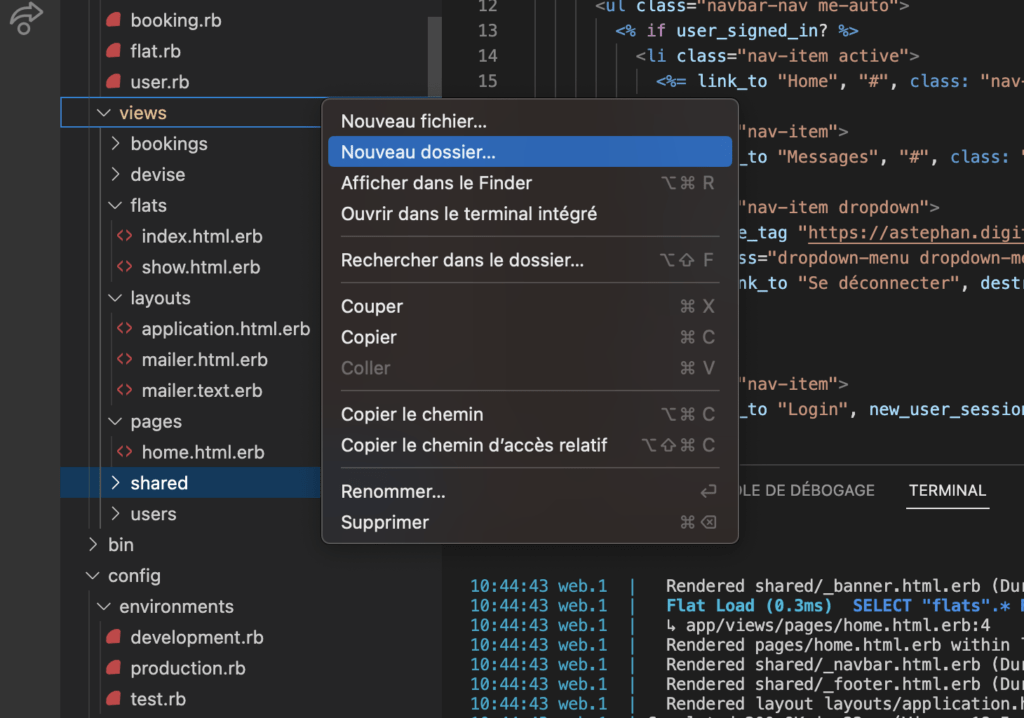This screenshot has height=718, width=1024.
Task: Click the remote connection icon in top-left corner
Action: 25,20
